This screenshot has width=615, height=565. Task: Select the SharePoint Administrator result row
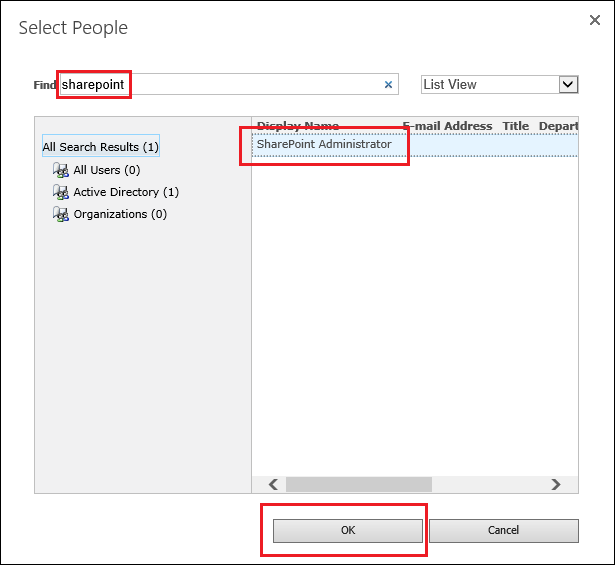click(x=415, y=145)
